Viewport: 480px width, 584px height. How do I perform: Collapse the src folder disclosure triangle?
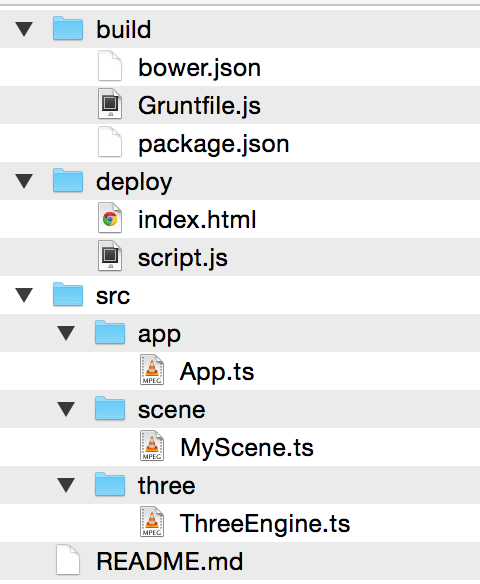25,295
